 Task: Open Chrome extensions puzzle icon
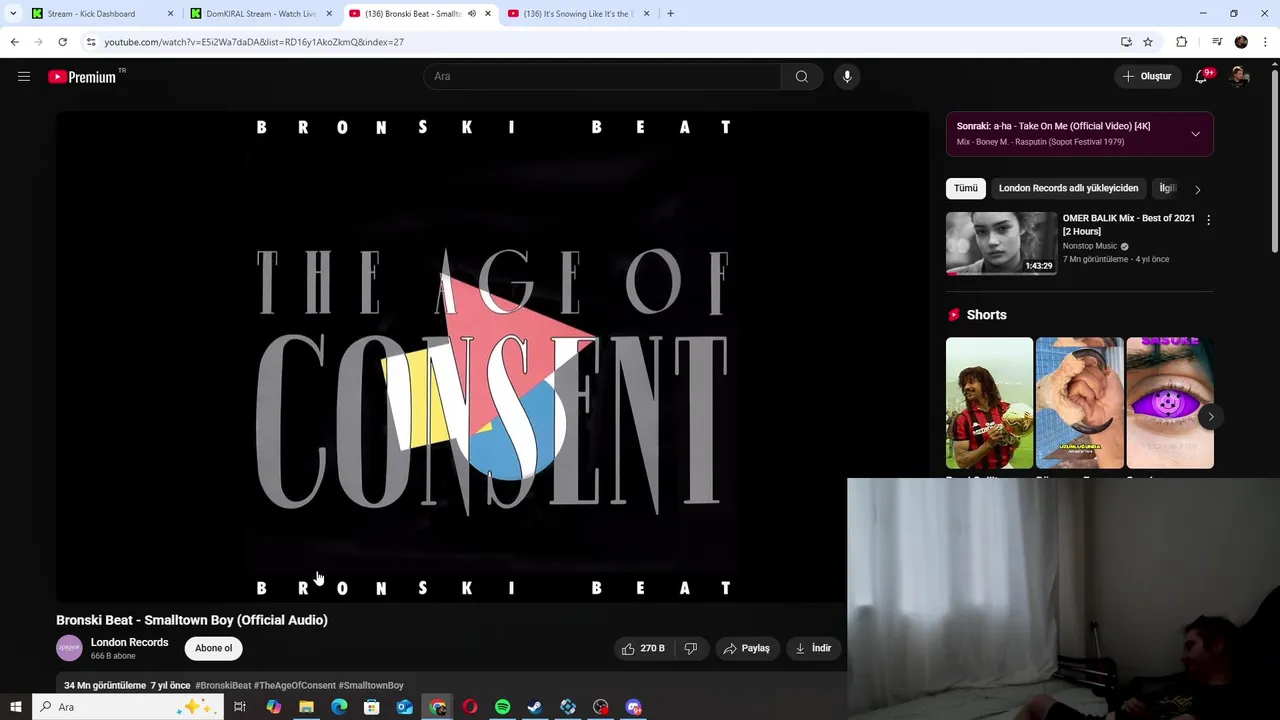pyautogui.click(x=1181, y=42)
